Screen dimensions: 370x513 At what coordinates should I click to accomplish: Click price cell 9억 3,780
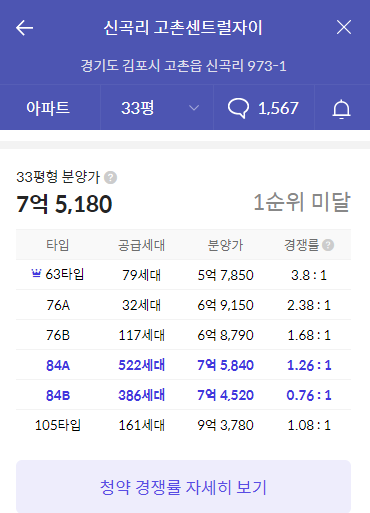point(225,425)
